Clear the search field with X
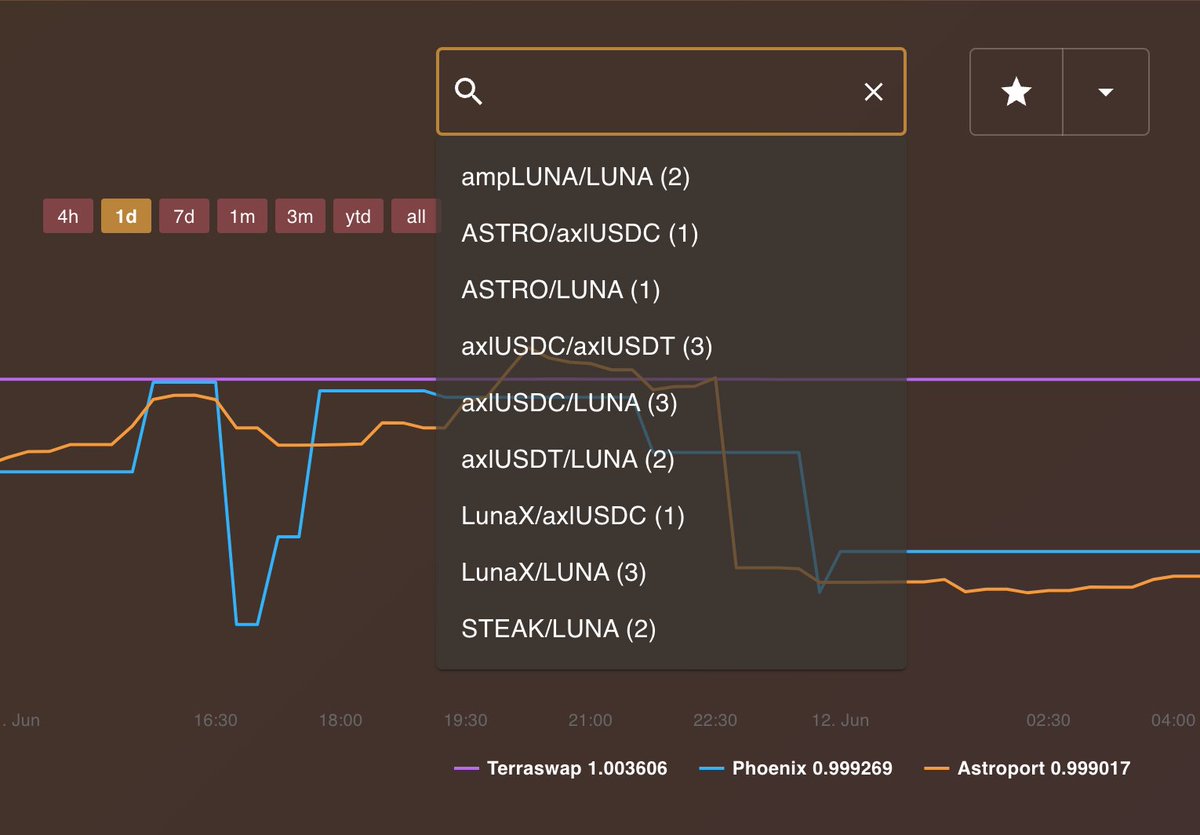The image size is (1200, 835). coord(873,92)
